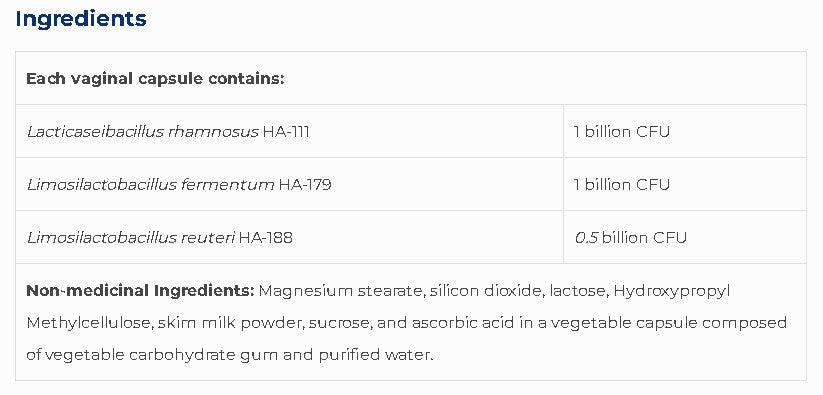The width and height of the screenshot is (823, 395).
Task: Click the Non-medicinal Ingredients bold label
Action: [x=140, y=291]
